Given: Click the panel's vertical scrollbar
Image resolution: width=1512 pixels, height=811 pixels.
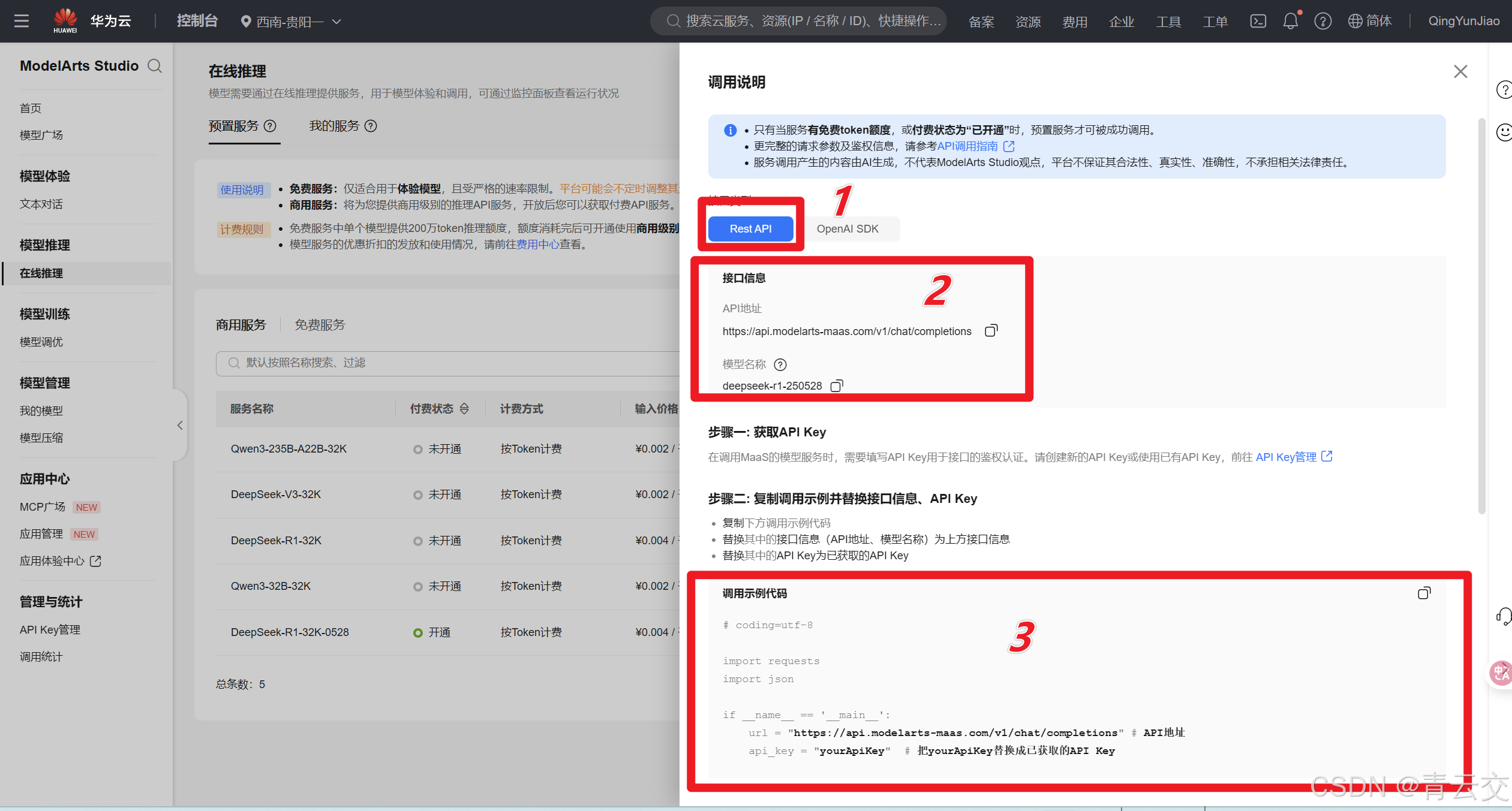Looking at the screenshot, I should (x=1481, y=316).
